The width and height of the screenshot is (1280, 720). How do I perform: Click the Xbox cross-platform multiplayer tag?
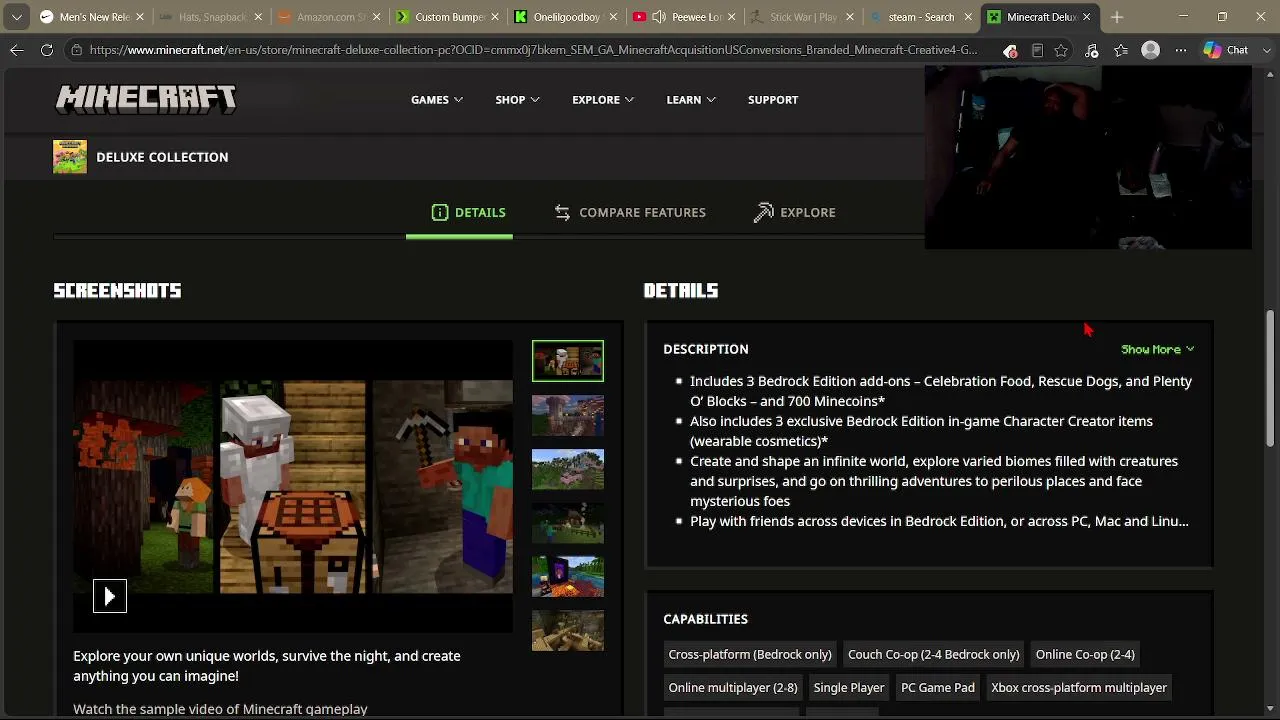1079,687
